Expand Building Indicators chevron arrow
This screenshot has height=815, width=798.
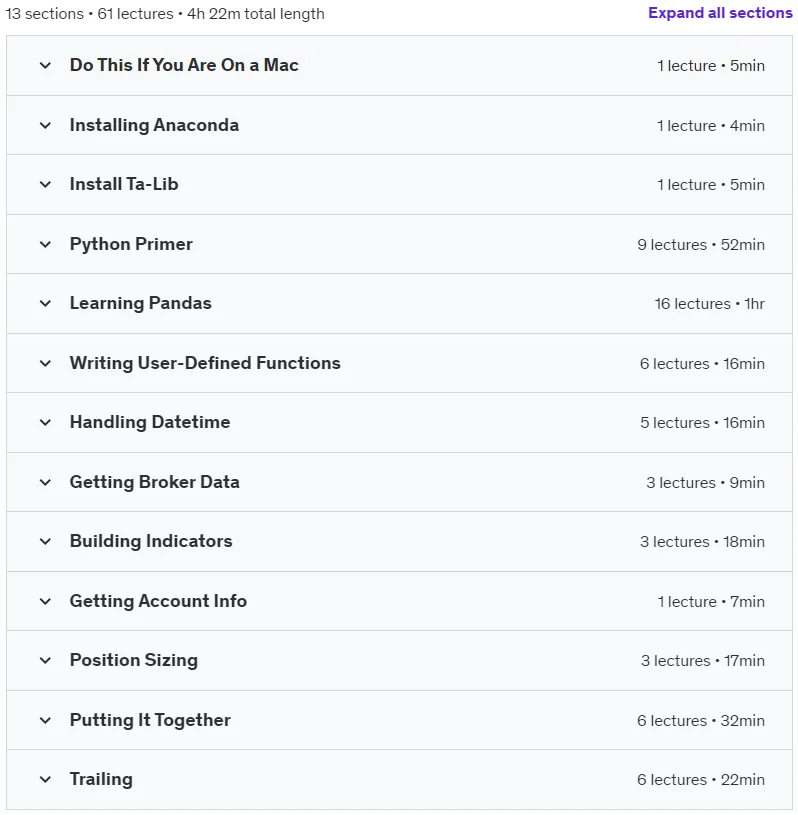[45, 542]
